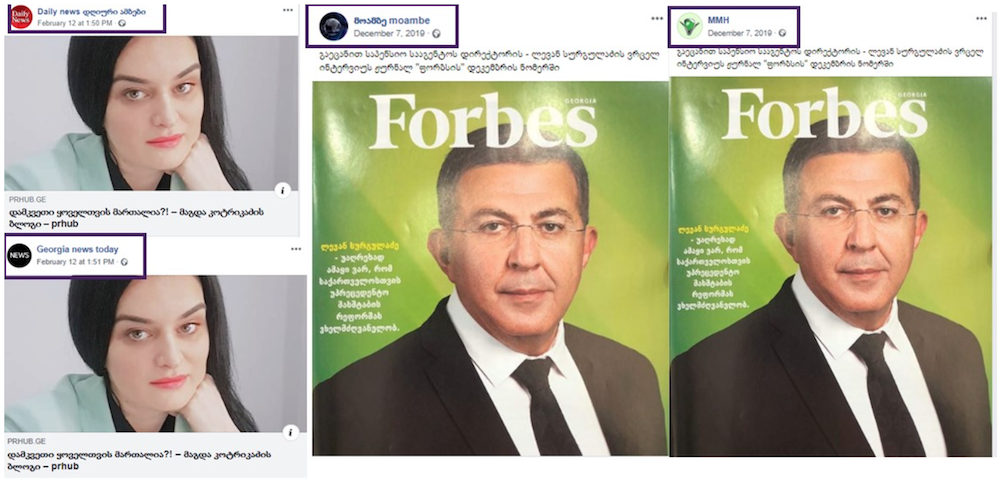Open Forbes cover image in moambe post
The image size is (1000, 483).
coord(489,268)
